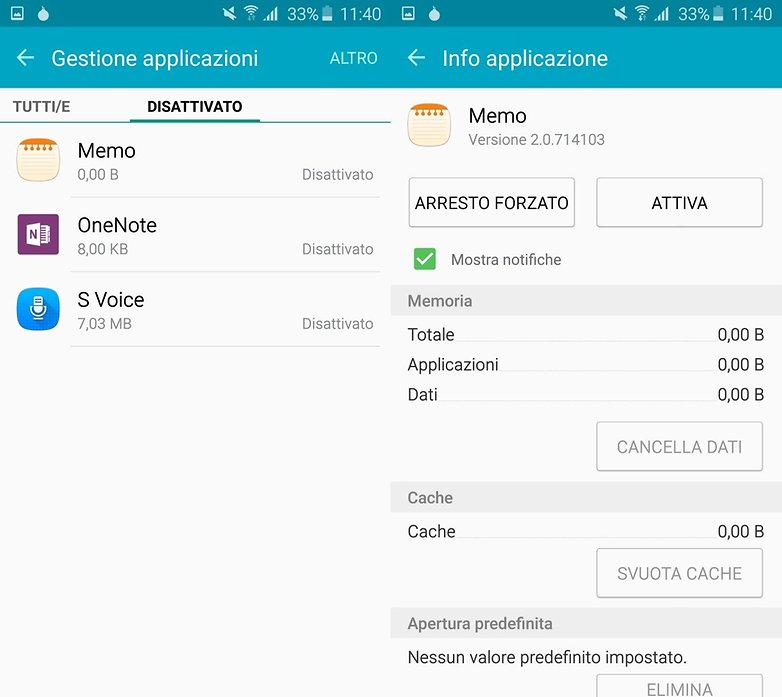Click the ARRESTO FORZATO button
This screenshot has width=782, height=697.
point(491,202)
